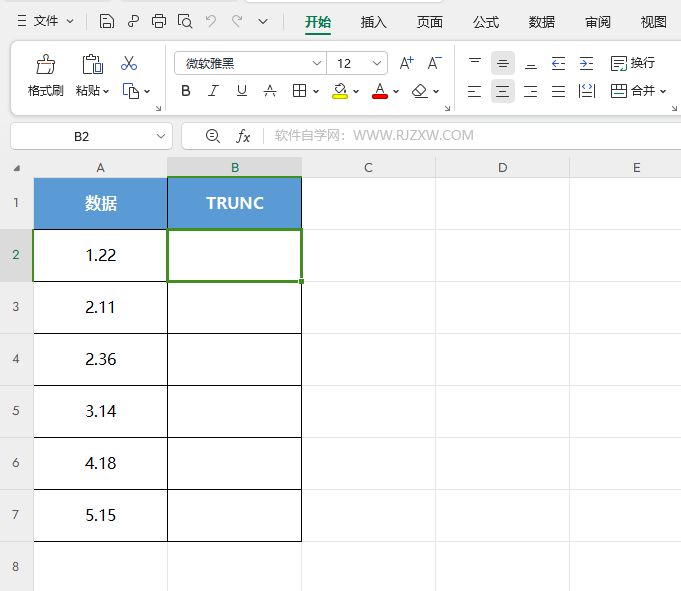Click the Insert Function fx icon
The width and height of the screenshot is (681, 591).
(243, 136)
